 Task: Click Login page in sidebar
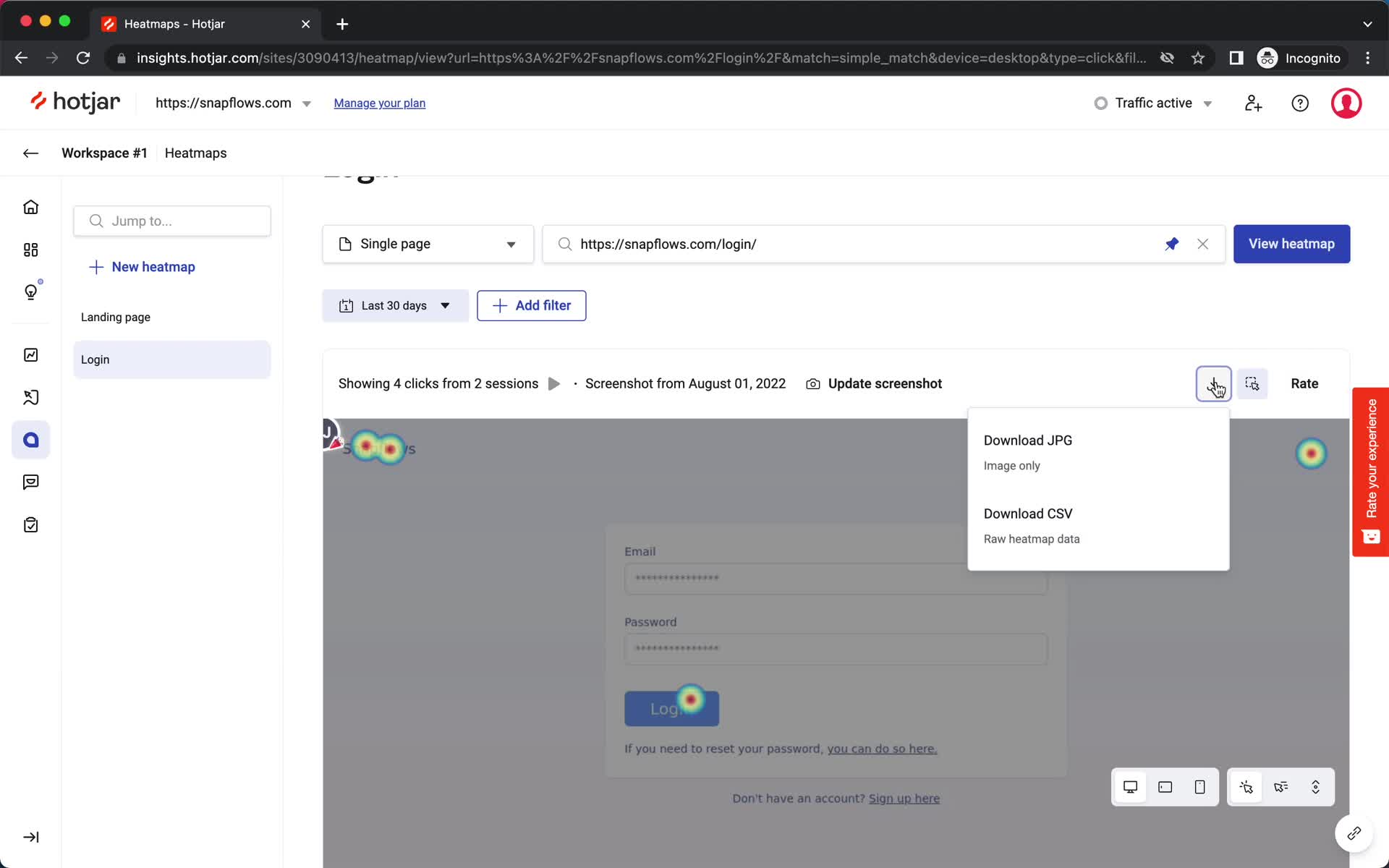tap(95, 359)
